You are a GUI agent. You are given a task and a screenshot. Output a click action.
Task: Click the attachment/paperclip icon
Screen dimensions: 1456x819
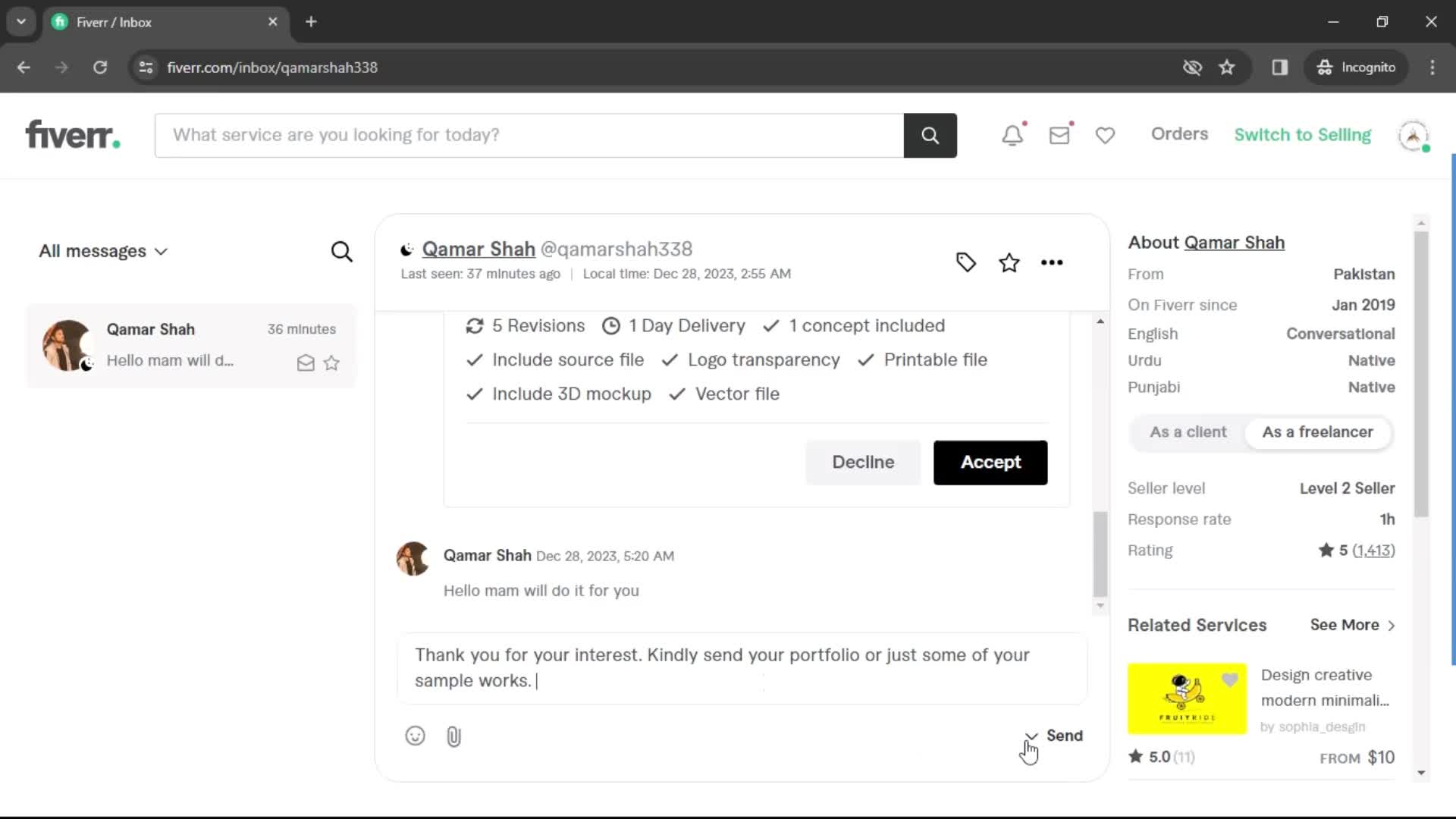pyautogui.click(x=454, y=735)
